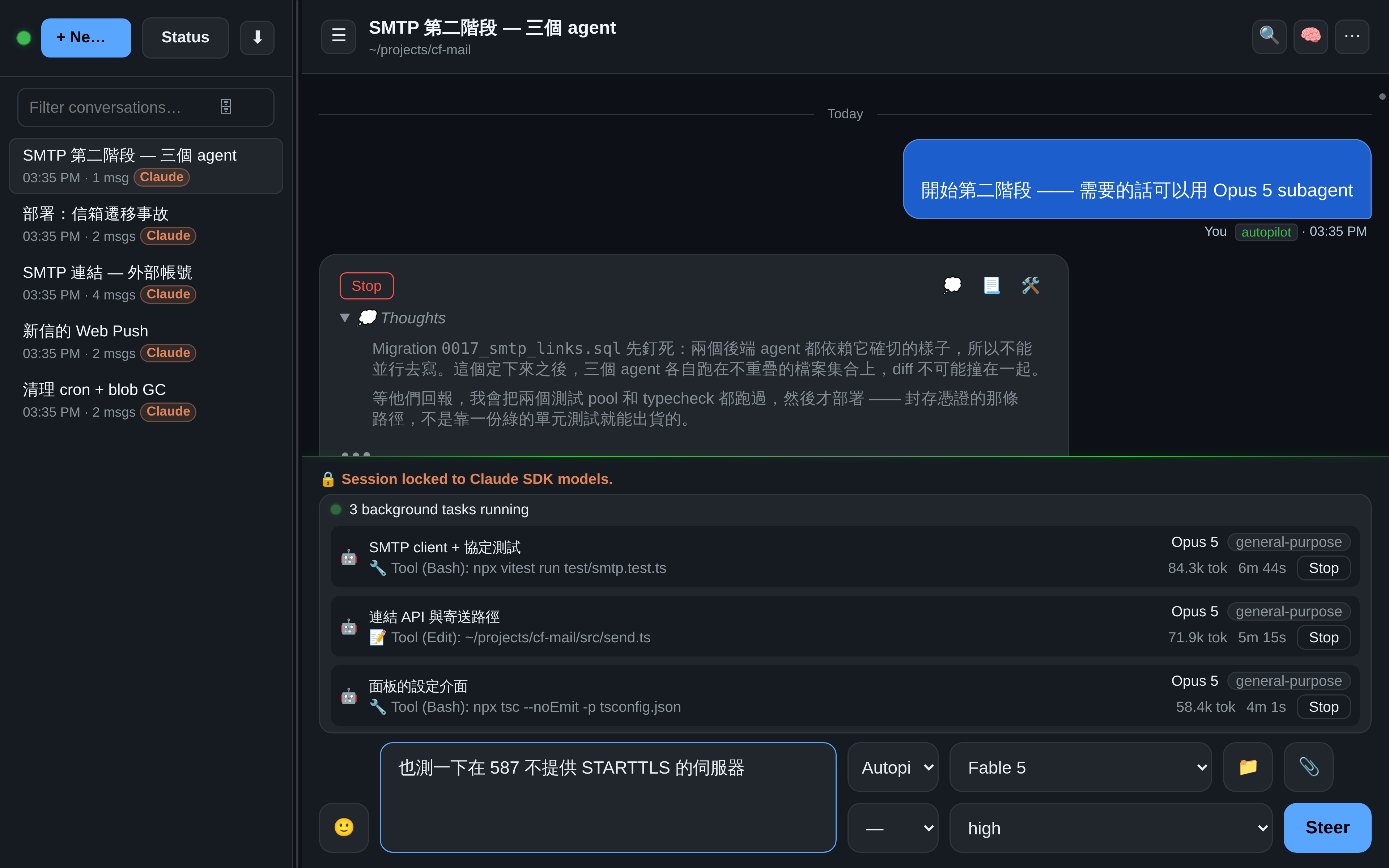Click general-purpose tag on SMTP client task
Screen dimensions: 1389x868
pos(1288,542)
